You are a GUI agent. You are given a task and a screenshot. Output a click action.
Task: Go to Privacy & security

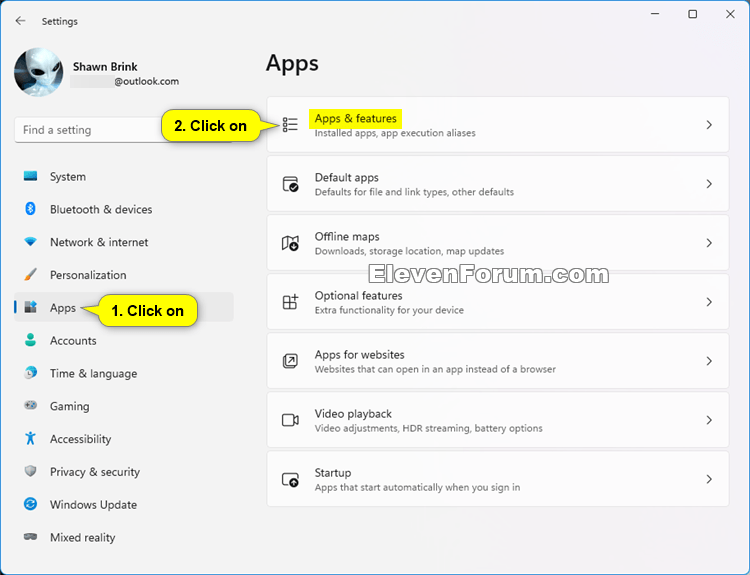click(x=124, y=471)
